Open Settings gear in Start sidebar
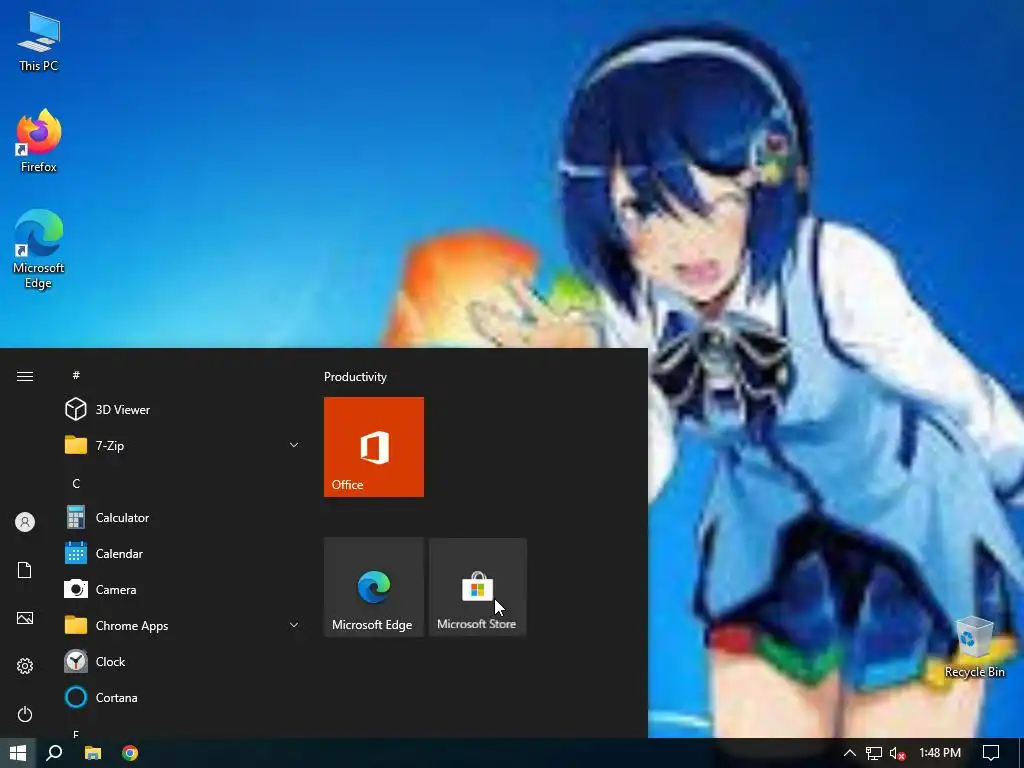Image resolution: width=1024 pixels, height=768 pixels. point(25,666)
